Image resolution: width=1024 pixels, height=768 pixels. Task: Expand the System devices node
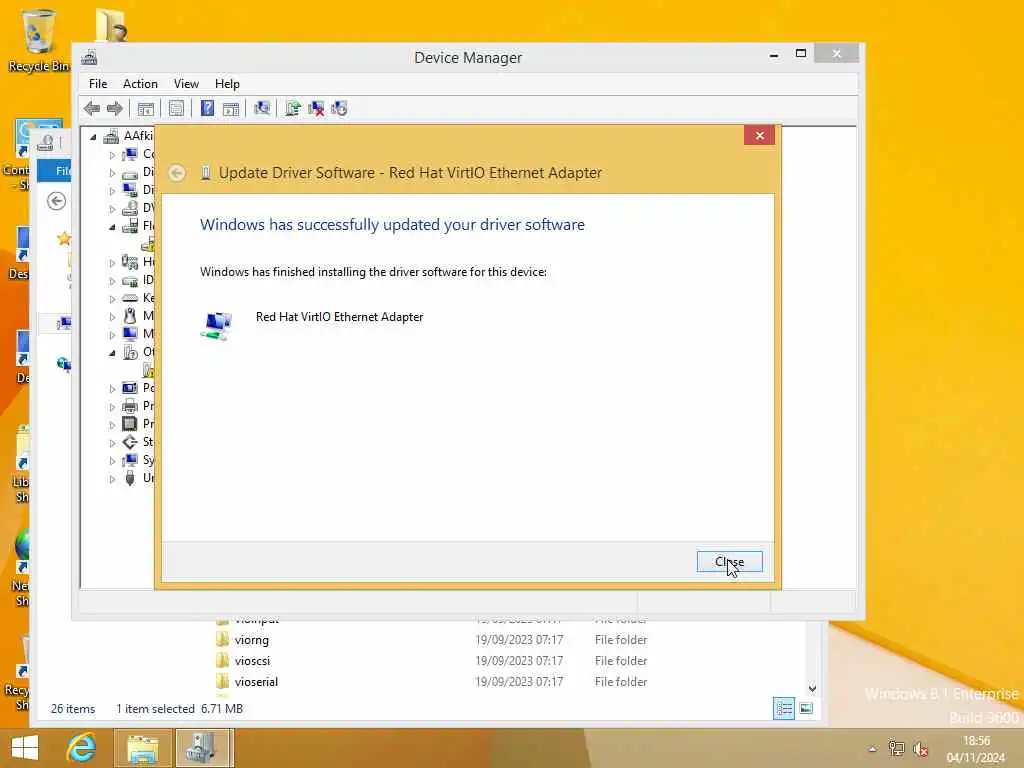tap(112, 460)
